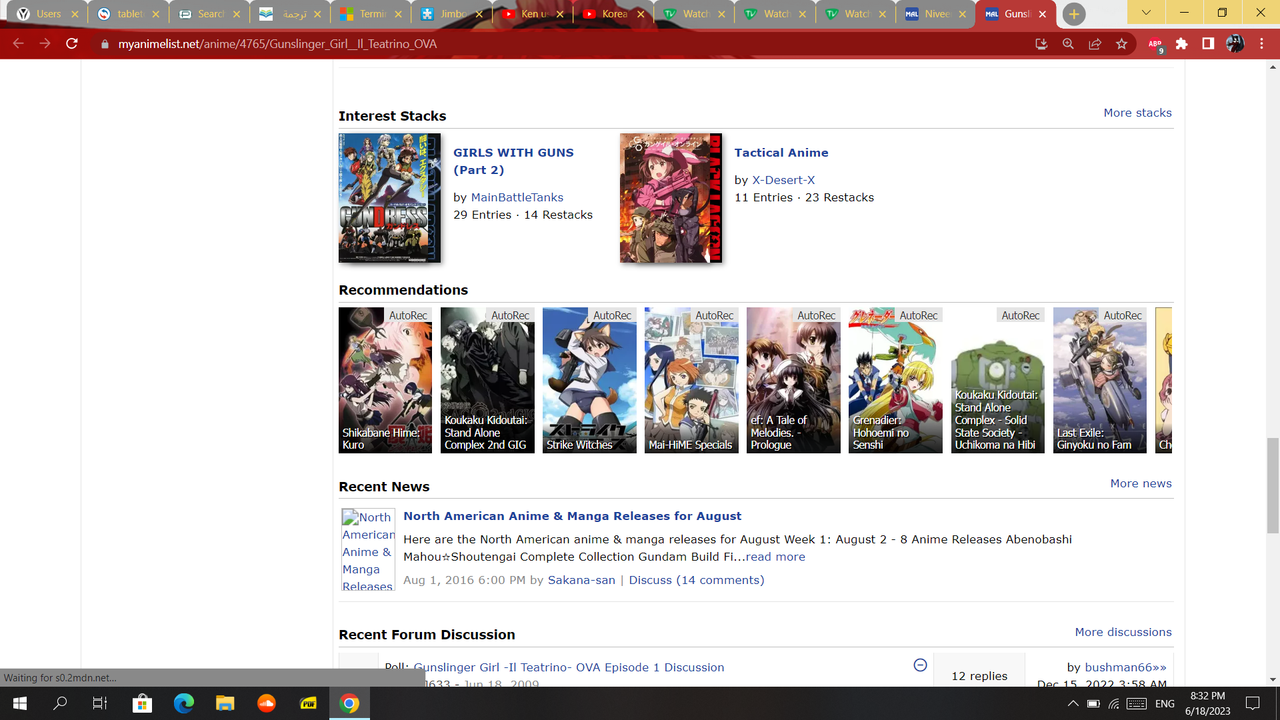Open the Windows Start menu
Image resolution: width=1280 pixels, height=720 pixels.
[x=19, y=704]
